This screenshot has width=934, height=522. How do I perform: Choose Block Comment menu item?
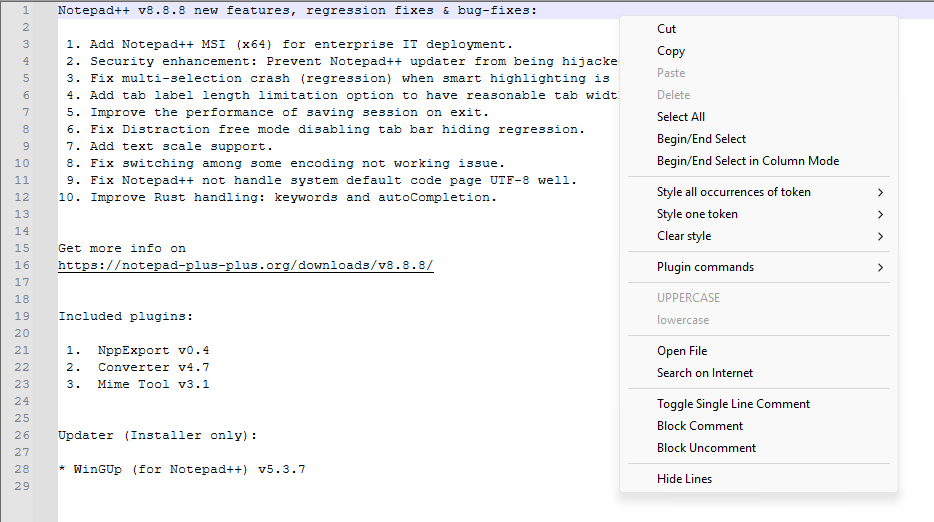(700, 426)
